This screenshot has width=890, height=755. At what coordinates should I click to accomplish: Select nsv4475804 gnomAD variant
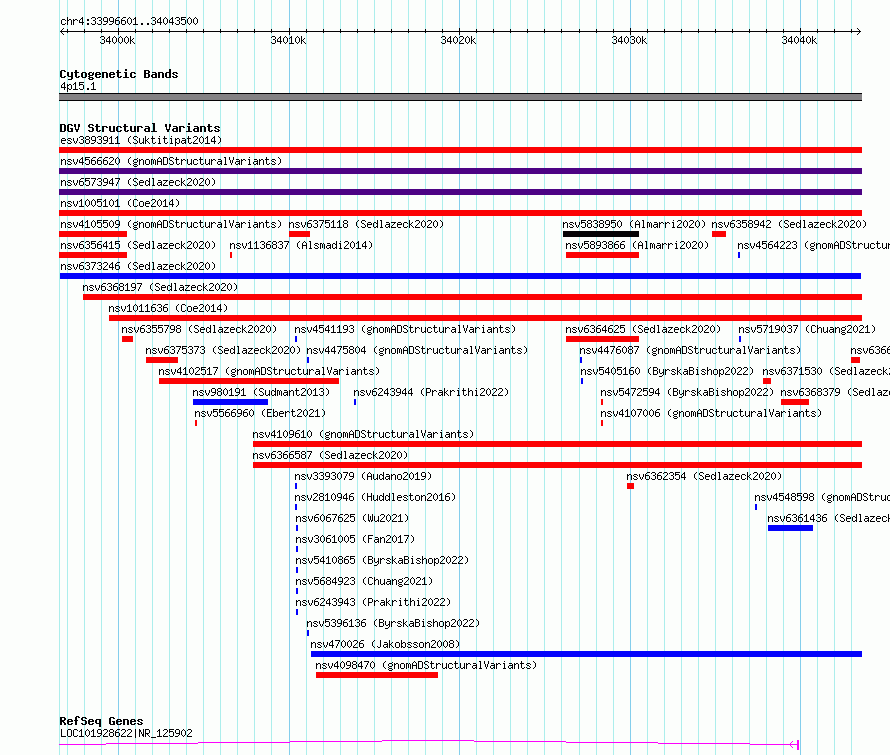coord(417,350)
